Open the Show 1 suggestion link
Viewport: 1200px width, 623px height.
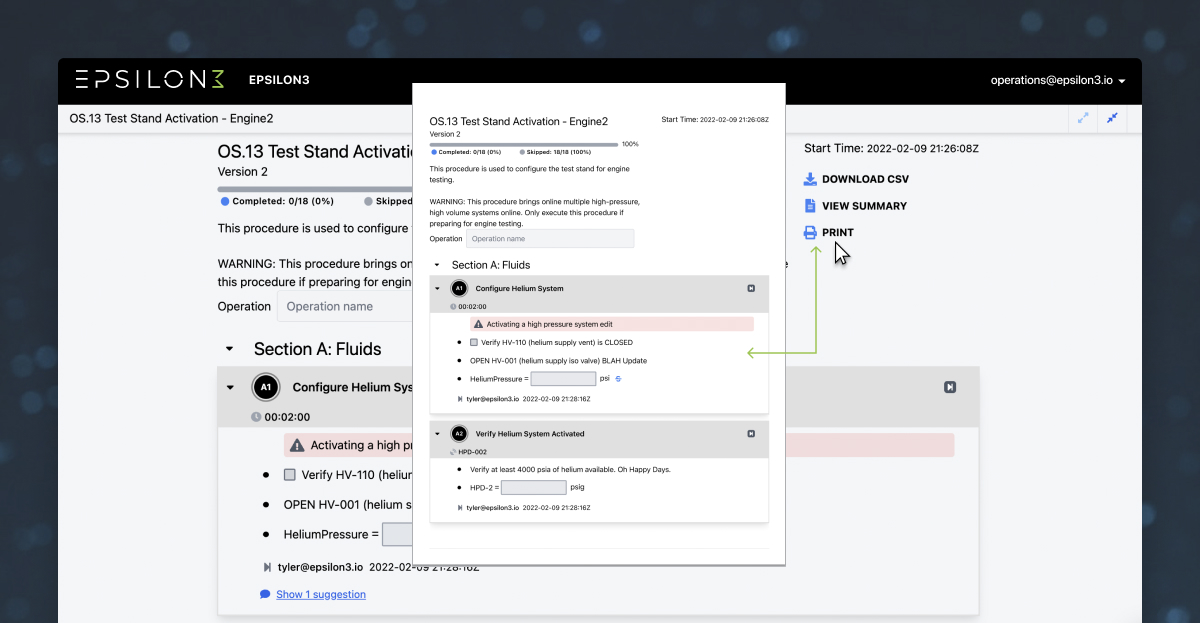321,594
